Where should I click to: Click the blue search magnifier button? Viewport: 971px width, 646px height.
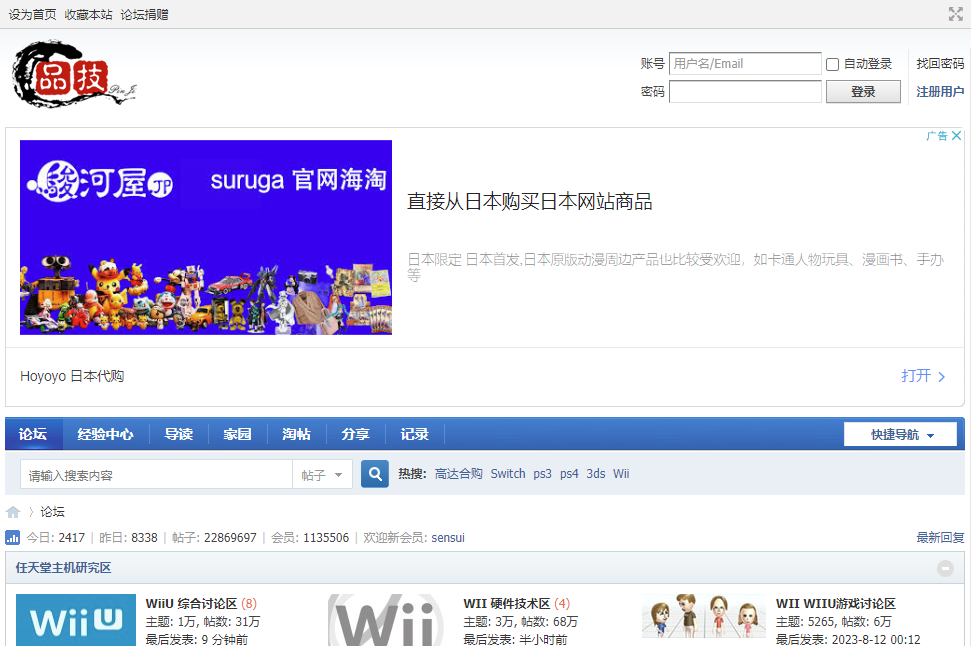[x=375, y=474]
